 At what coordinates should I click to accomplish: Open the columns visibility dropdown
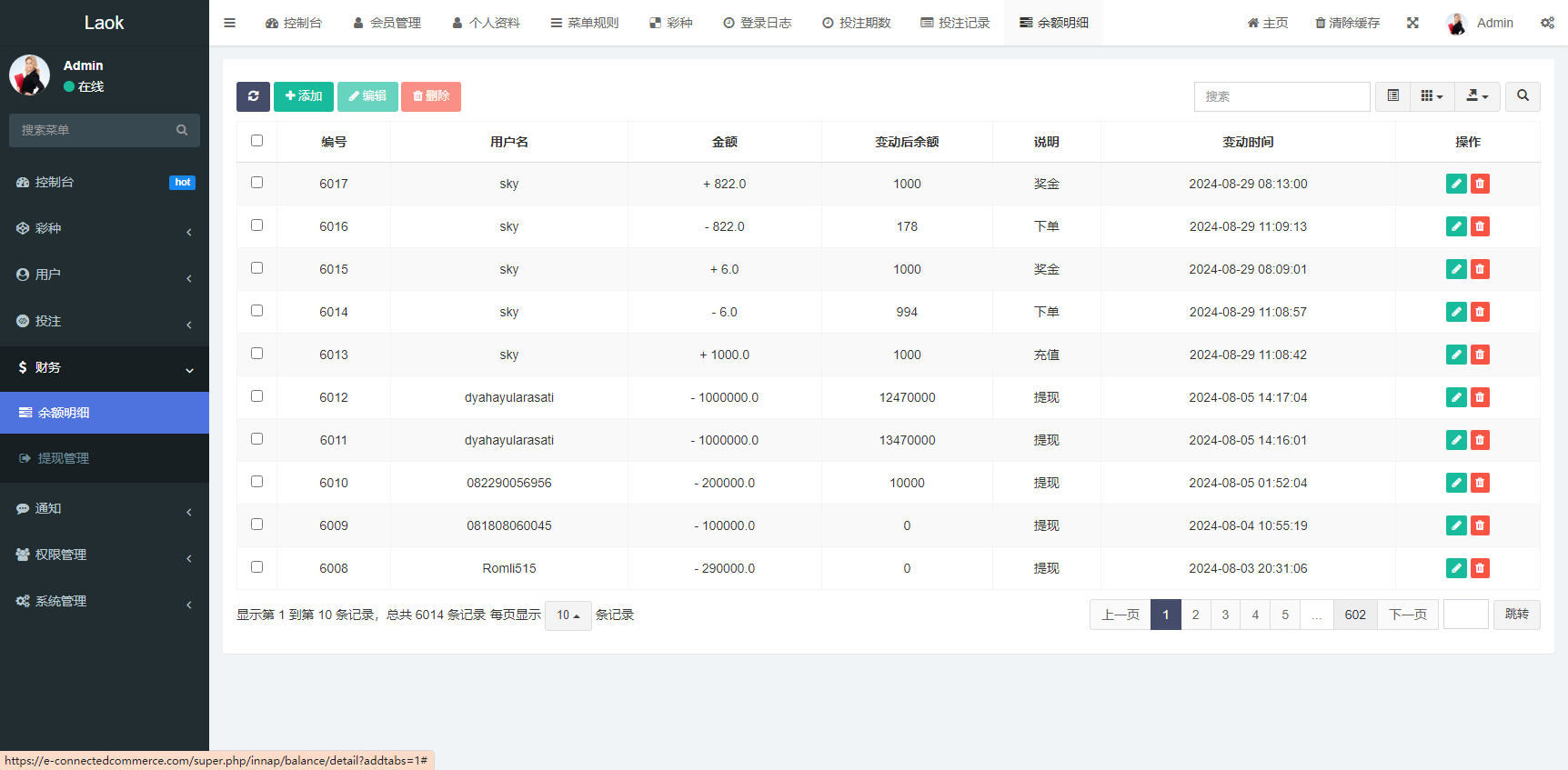[x=1432, y=96]
